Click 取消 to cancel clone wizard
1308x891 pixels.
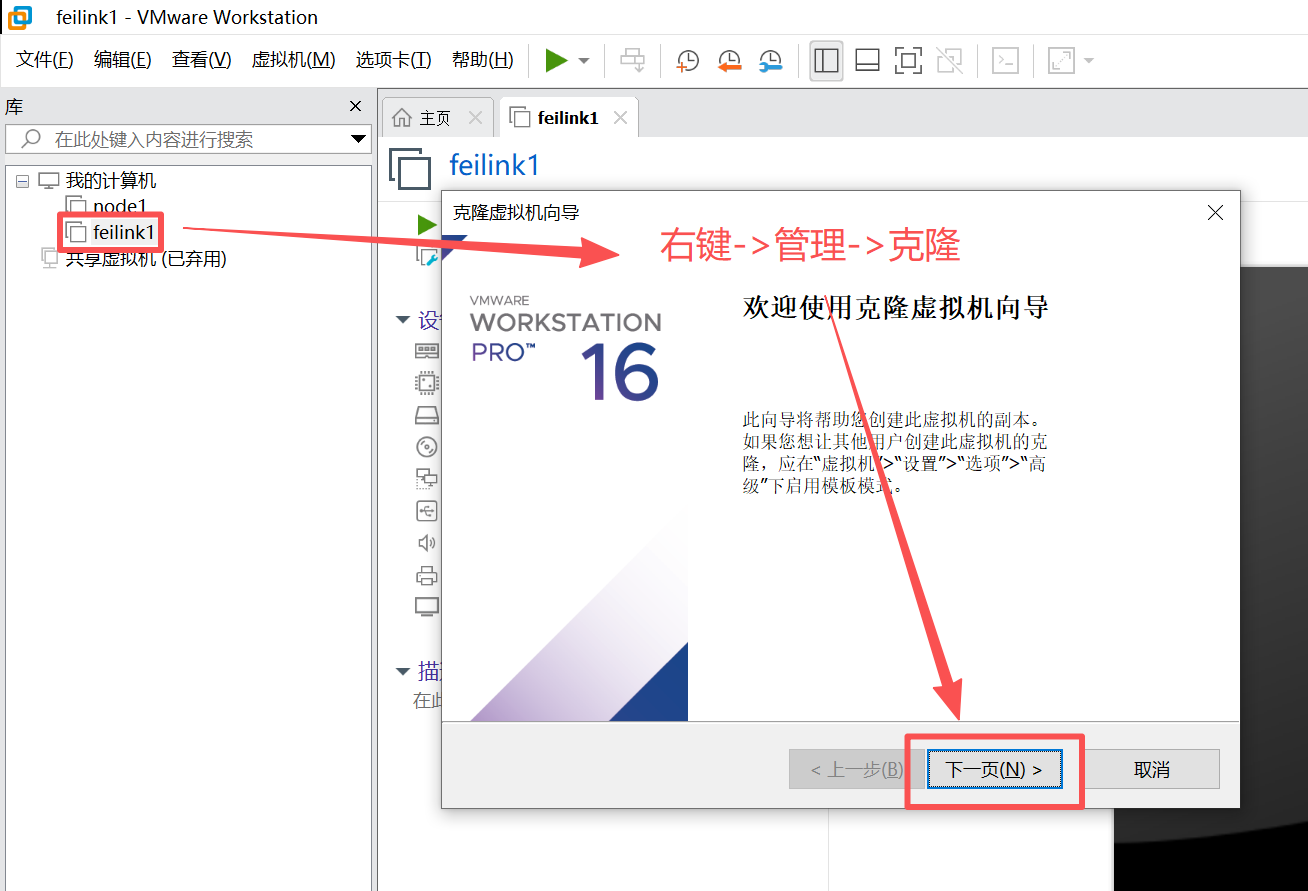tap(1152, 769)
